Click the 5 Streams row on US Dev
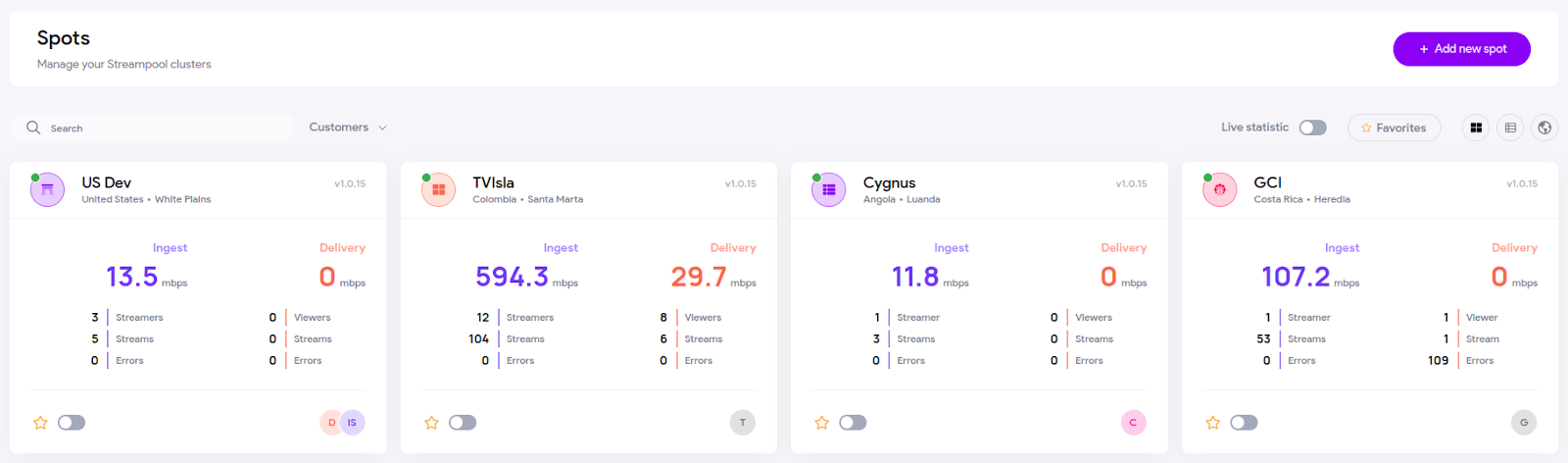1568x463 pixels. tap(122, 339)
